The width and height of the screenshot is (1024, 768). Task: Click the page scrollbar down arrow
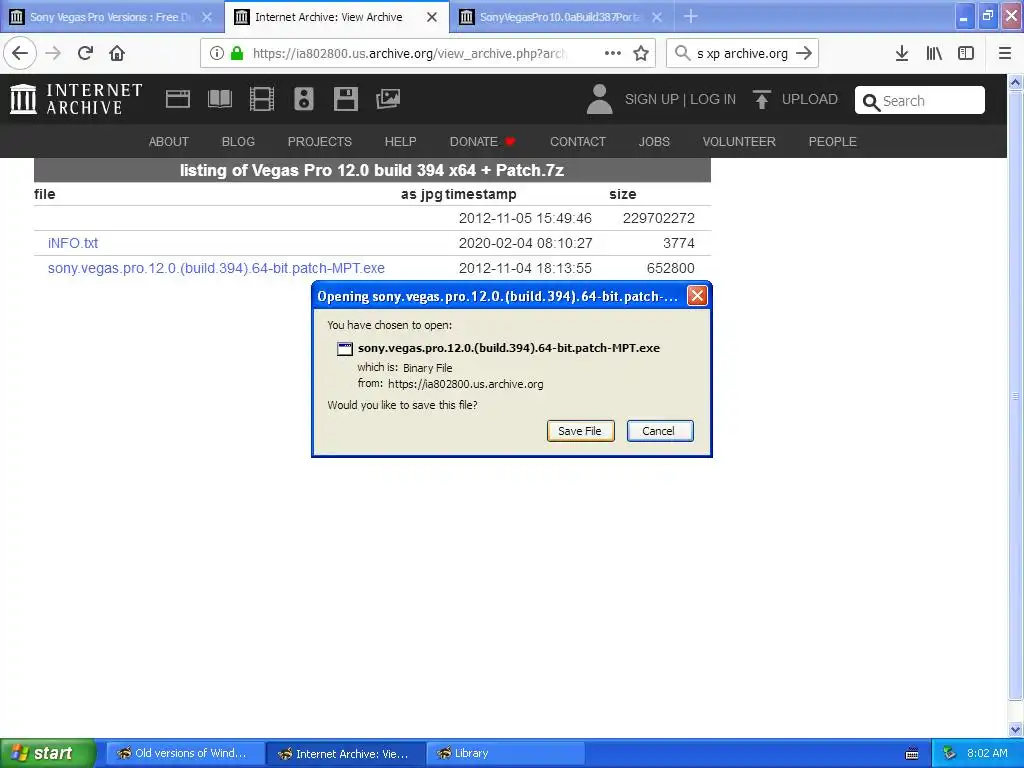coord(1016,729)
